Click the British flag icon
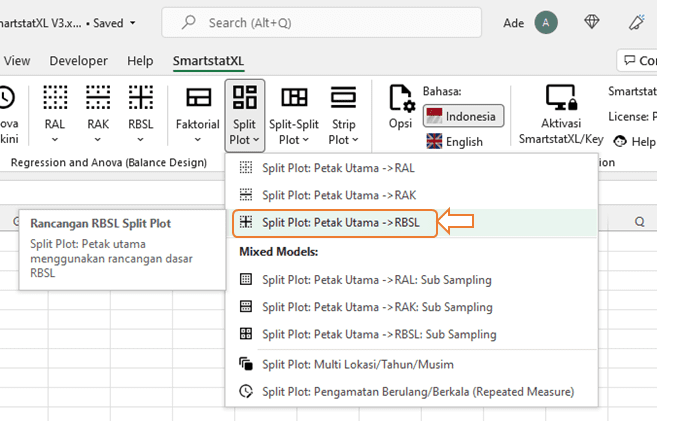The width and height of the screenshot is (676, 421). 434,141
